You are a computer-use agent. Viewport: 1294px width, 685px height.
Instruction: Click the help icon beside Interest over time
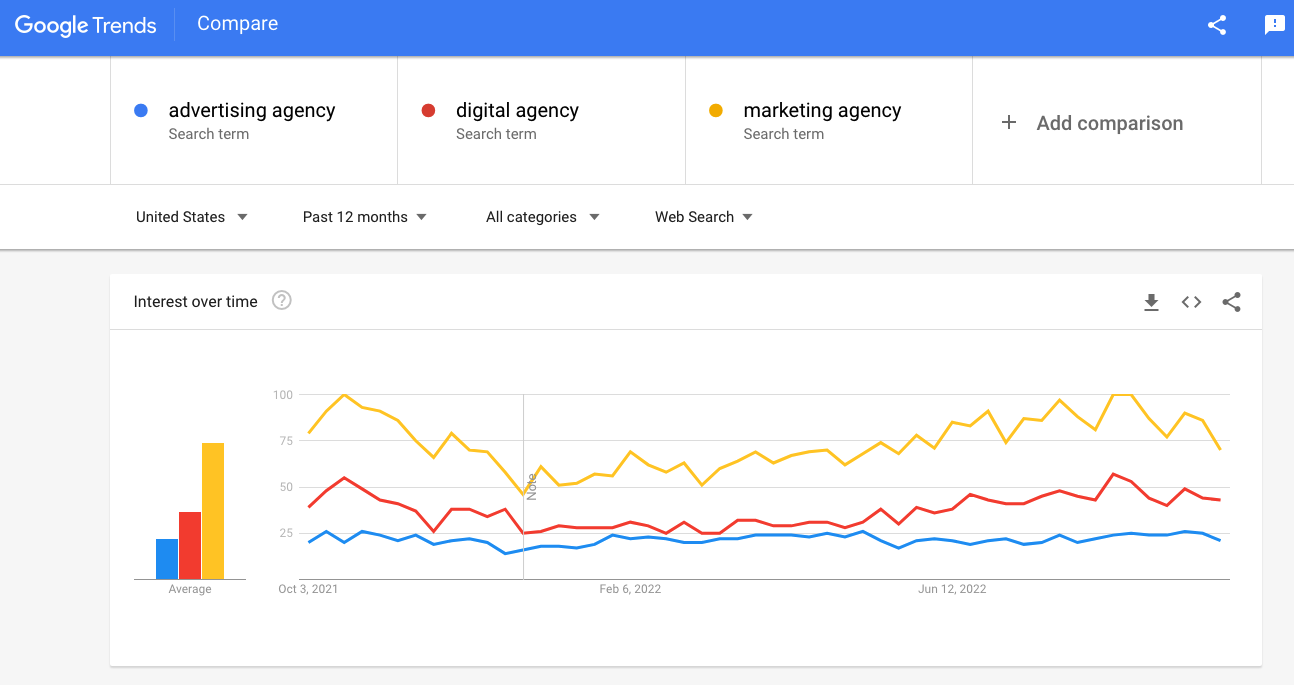(282, 301)
